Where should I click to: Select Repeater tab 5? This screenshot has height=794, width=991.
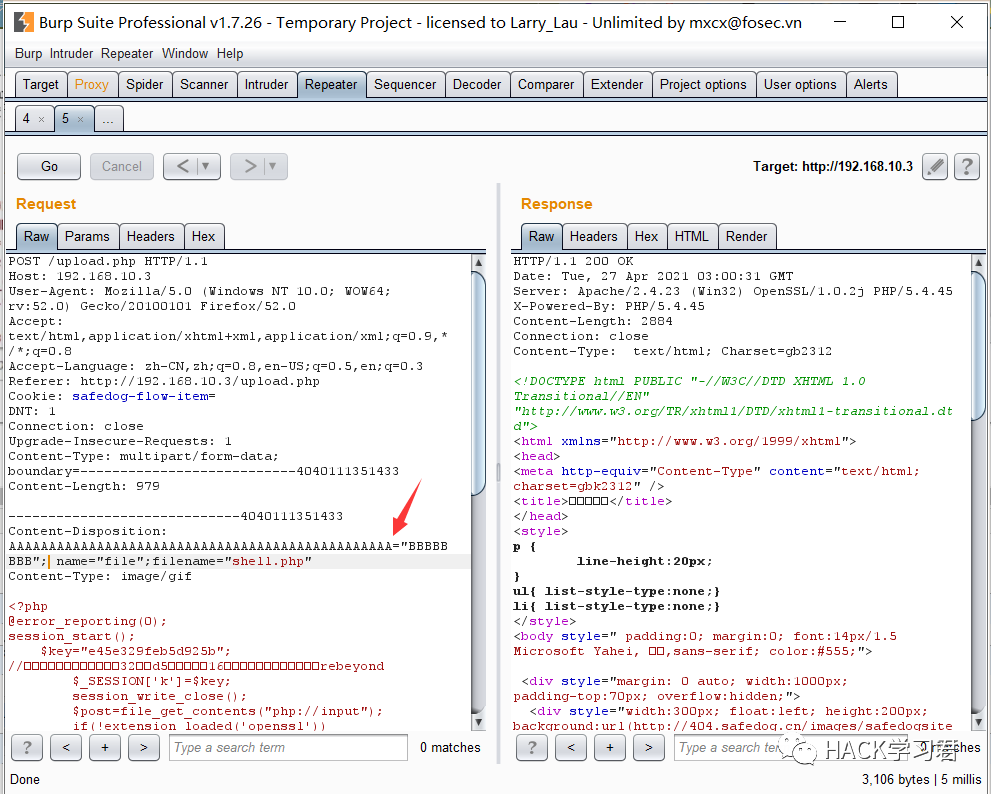(x=65, y=119)
